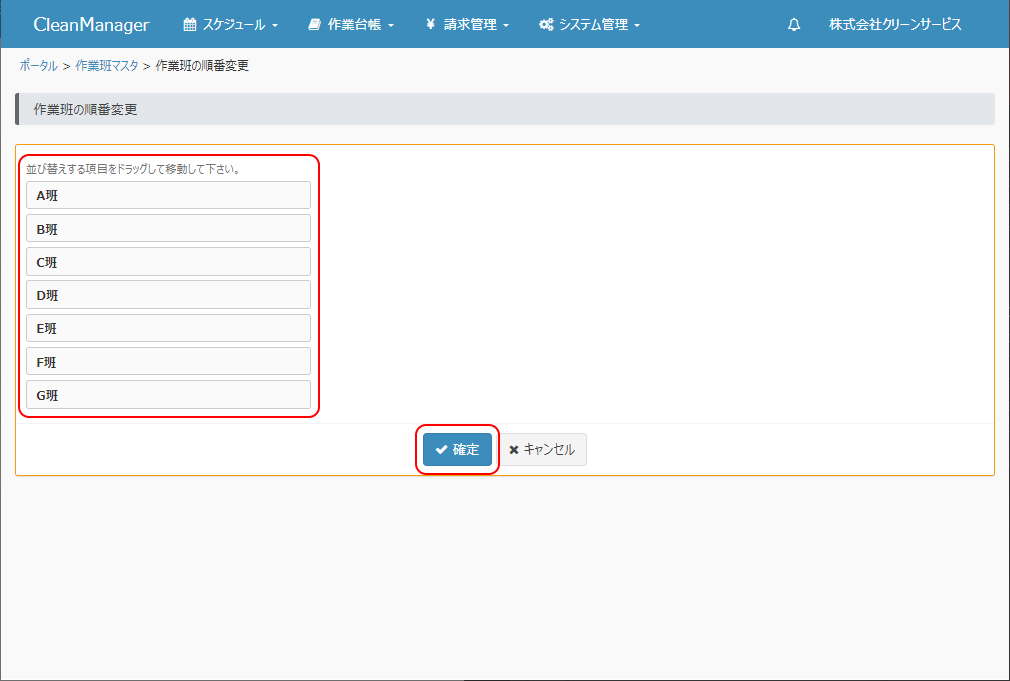Go to 作業班マスタ breadcrumb link
The width and height of the screenshot is (1010, 681).
point(107,66)
